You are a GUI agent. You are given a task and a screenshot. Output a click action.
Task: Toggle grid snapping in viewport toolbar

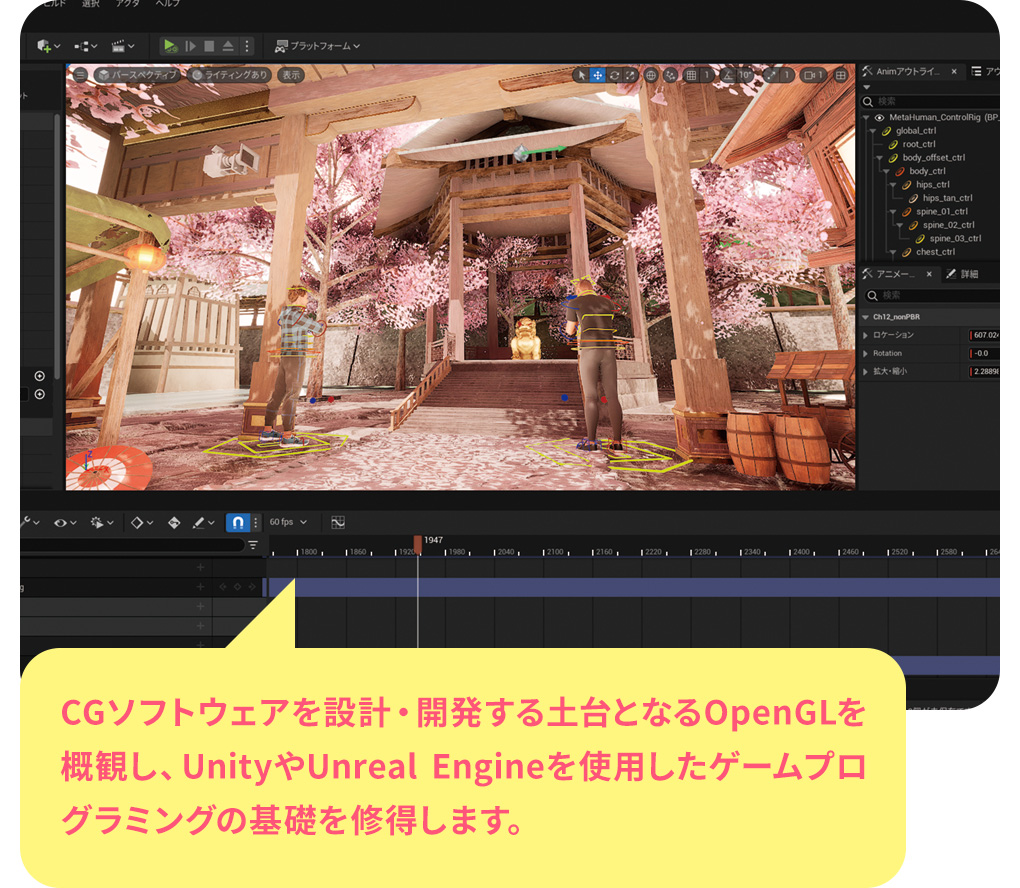(691, 75)
